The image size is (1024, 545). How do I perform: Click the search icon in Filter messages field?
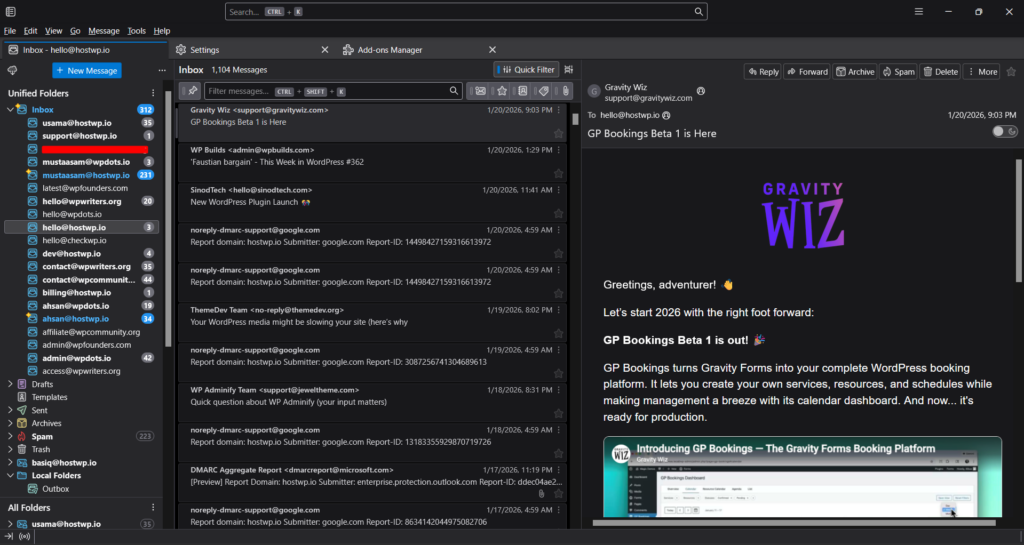point(454,91)
